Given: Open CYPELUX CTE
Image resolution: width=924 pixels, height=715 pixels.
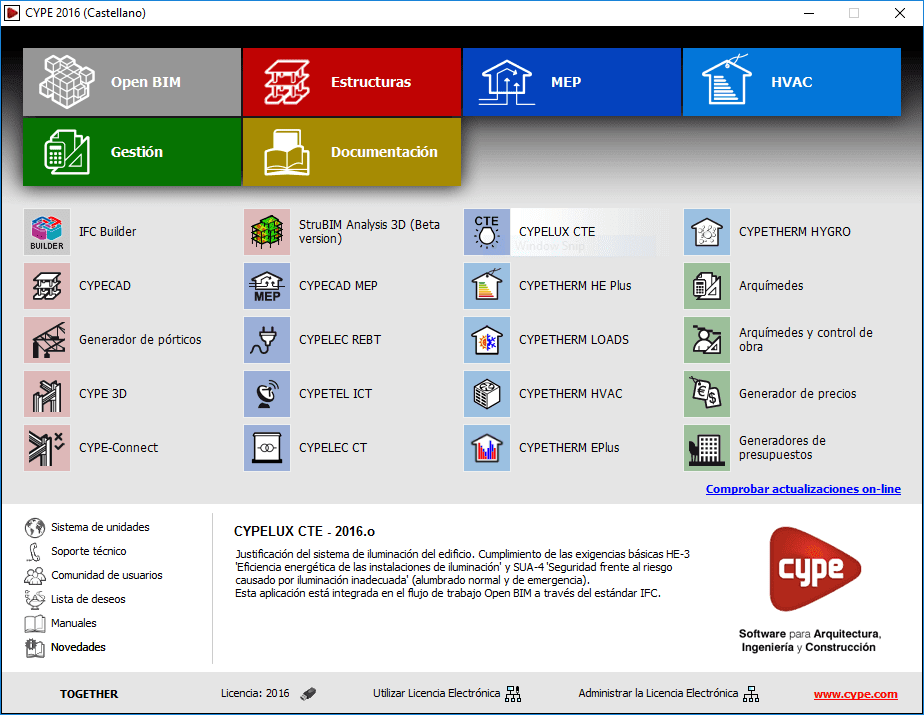Looking at the screenshot, I should [486, 232].
